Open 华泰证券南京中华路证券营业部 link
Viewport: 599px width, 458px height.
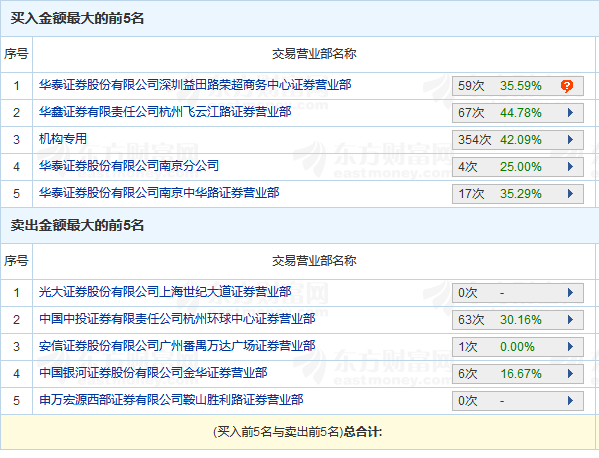pos(159,193)
